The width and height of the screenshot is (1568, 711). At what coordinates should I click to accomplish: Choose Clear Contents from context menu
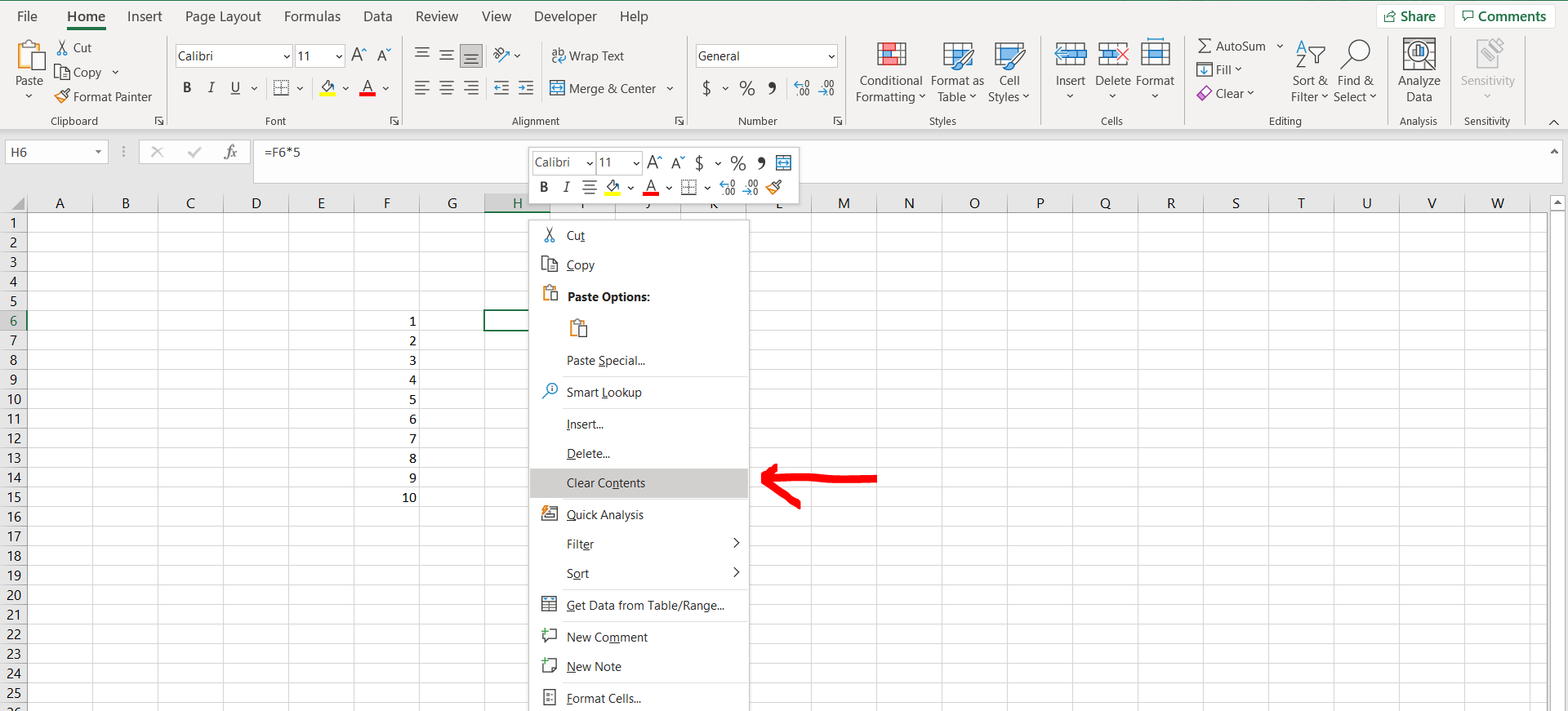pyautogui.click(x=639, y=483)
